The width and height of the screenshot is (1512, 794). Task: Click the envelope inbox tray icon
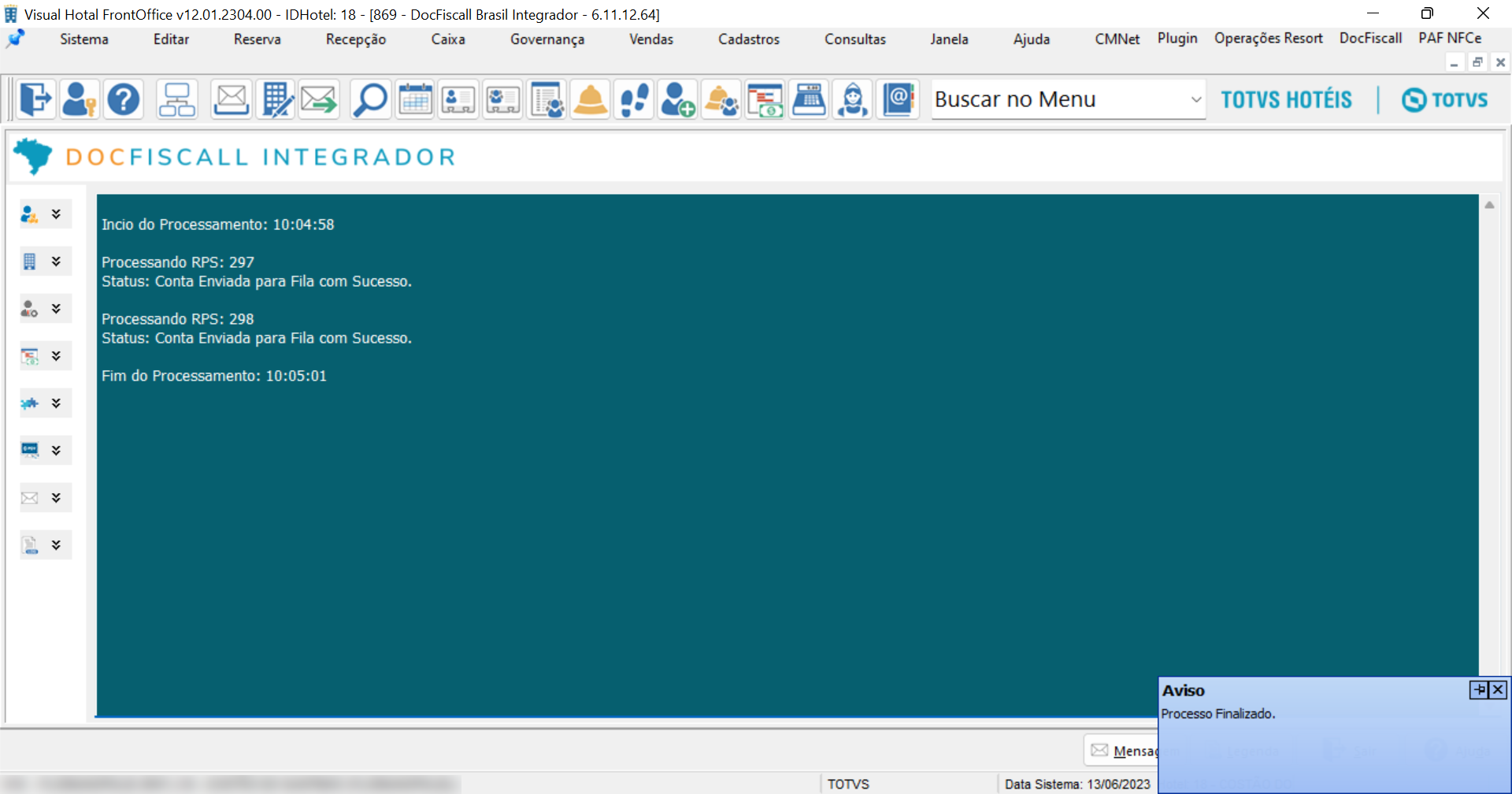point(232,99)
